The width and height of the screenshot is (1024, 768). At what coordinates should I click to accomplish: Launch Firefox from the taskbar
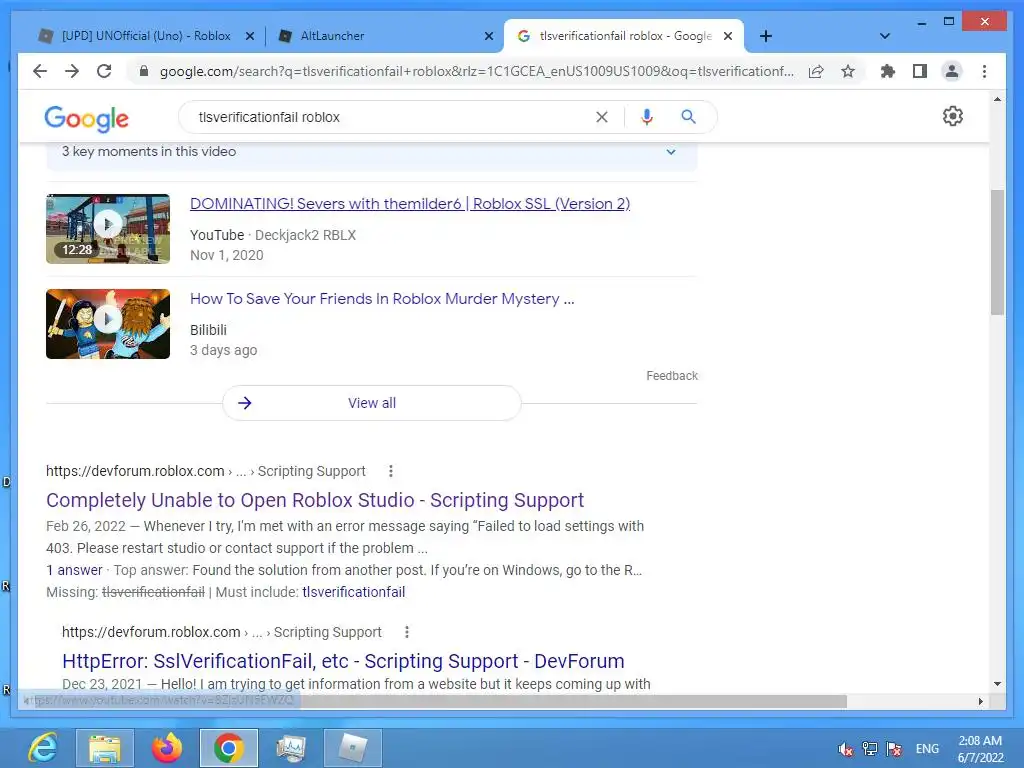(x=167, y=748)
